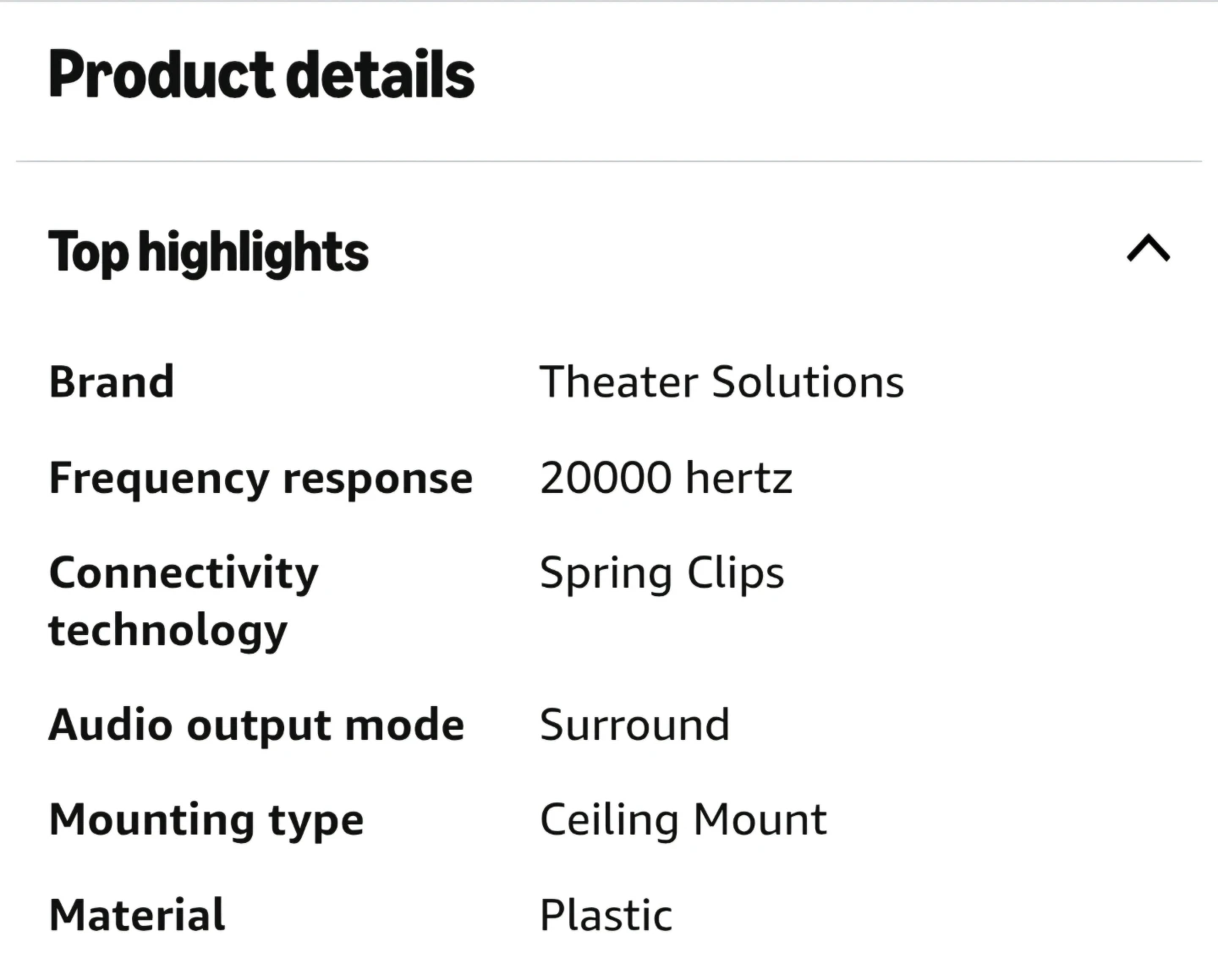Click the Product details heading

point(261,74)
